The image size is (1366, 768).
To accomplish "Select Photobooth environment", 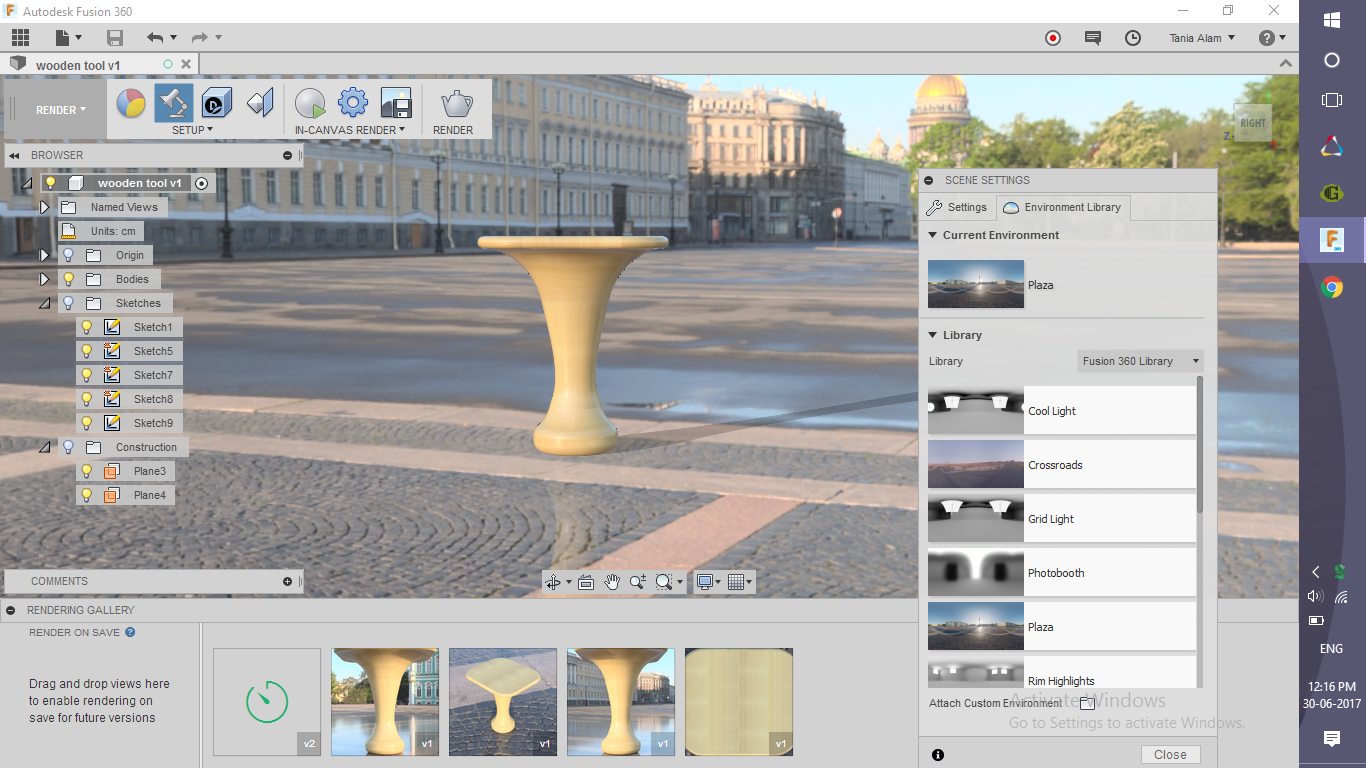I will tap(1061, 573).
